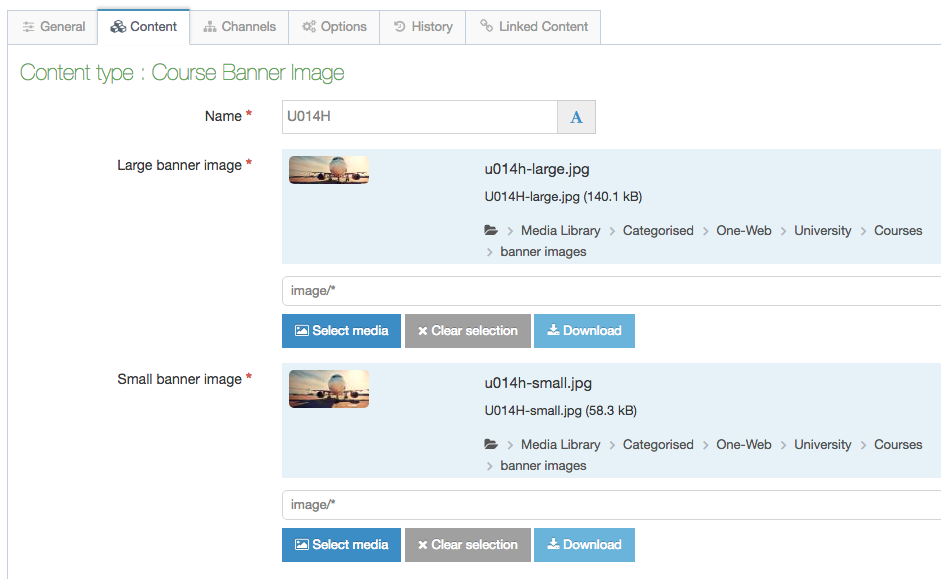Screen dimensions: 941x579
Task: Select media for the small banner image
Action: coord(341,545)
